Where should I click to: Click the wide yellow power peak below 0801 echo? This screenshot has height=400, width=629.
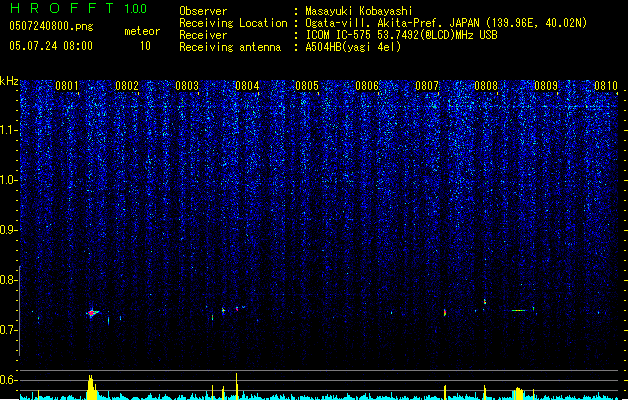(x=91, y=388)
